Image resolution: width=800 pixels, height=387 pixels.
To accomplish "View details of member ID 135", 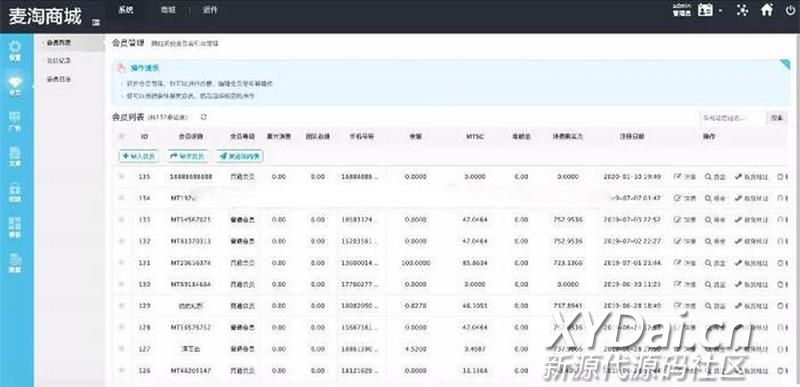I will [715, 177].
